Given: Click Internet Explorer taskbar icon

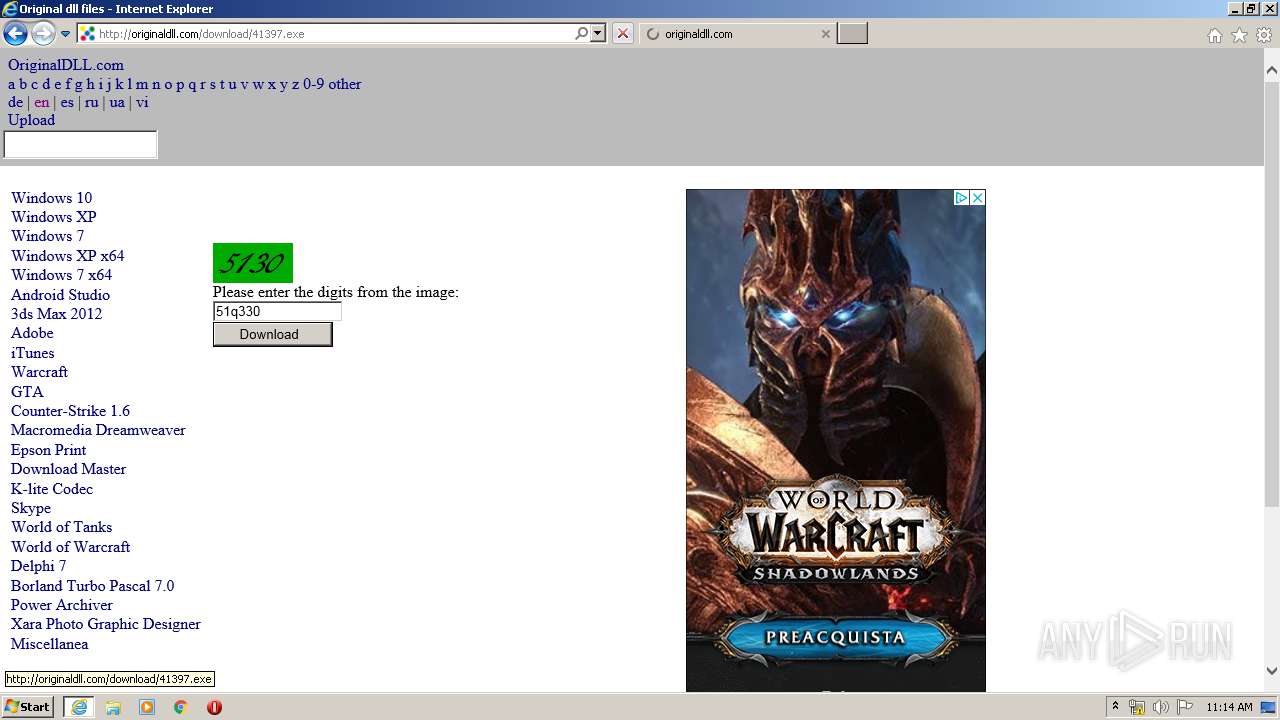Looking at the screenshot, I should coord(79,707).
